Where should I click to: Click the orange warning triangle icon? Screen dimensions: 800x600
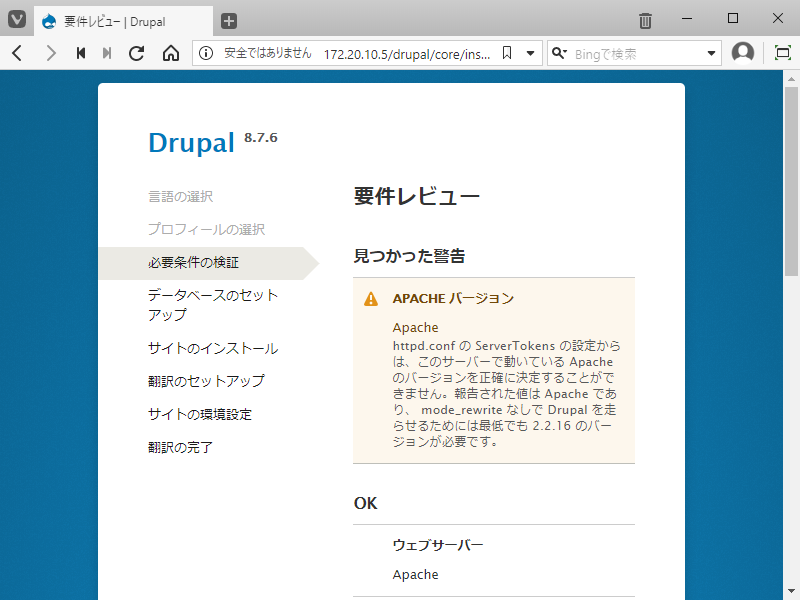click(371, 298)
